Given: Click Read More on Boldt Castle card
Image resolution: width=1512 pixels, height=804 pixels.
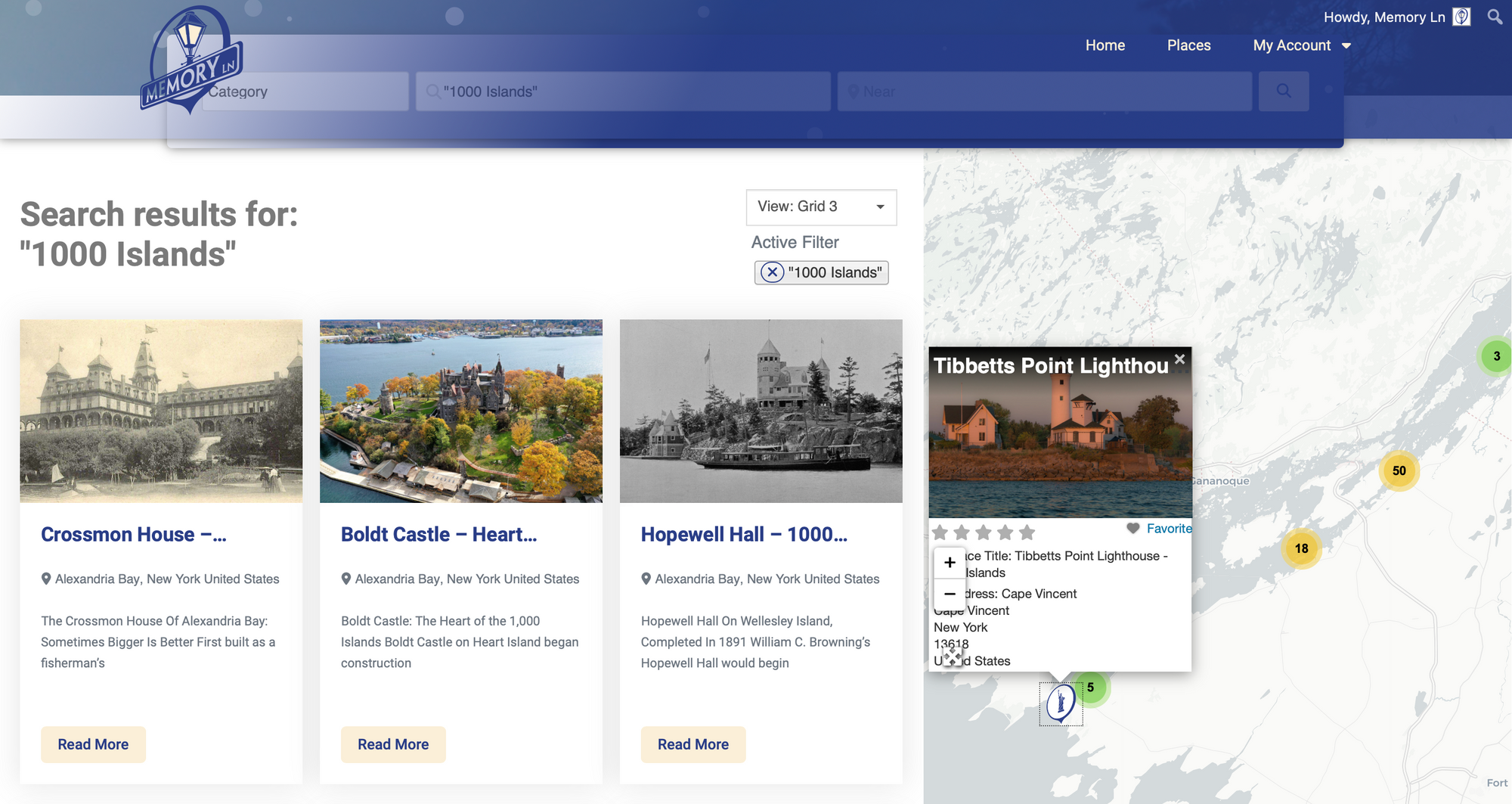Looking at the screenshot, I should (x=393, y=744).
